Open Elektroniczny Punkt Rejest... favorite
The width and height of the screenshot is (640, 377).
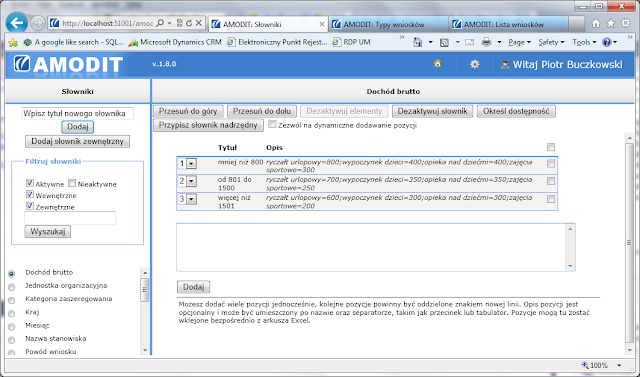[x=278, y=42]
